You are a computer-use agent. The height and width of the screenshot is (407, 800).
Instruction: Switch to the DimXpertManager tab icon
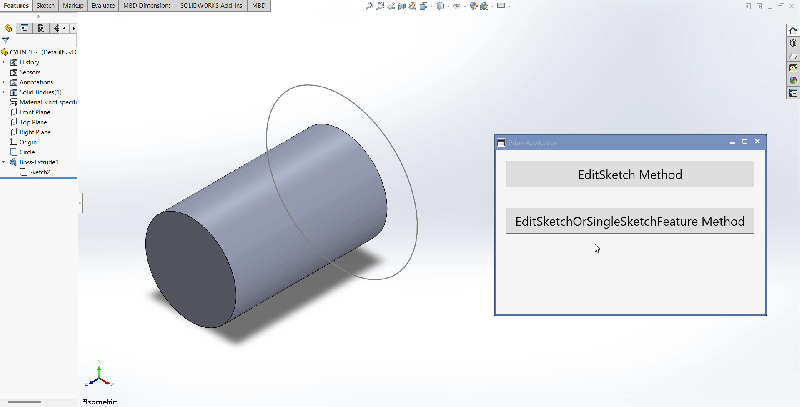(56, 29)
